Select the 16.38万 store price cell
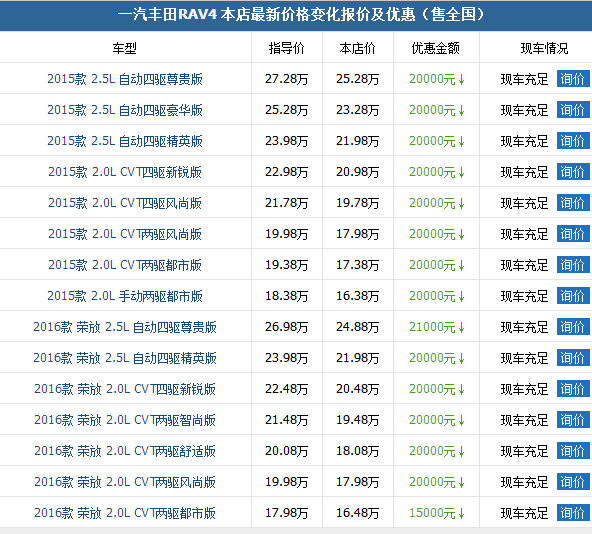Image resolution: width=592 pixels, height=534 pixels. click(x=358, y=296)
